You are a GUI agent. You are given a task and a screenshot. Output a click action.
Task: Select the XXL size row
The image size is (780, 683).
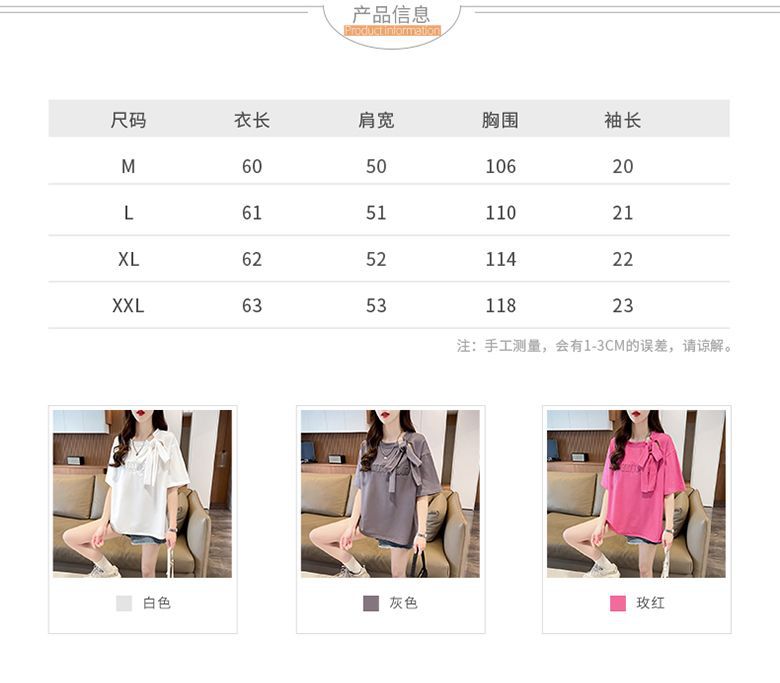coord(389,305)
